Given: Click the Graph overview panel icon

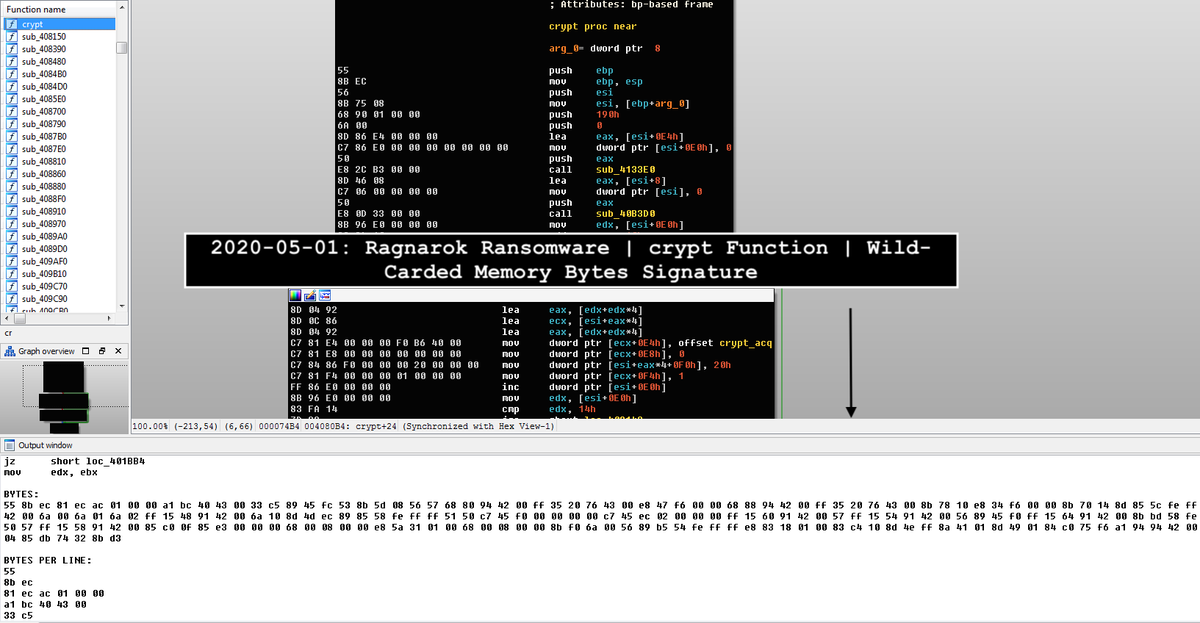Looking at the screenshot, I should point(9,351).
